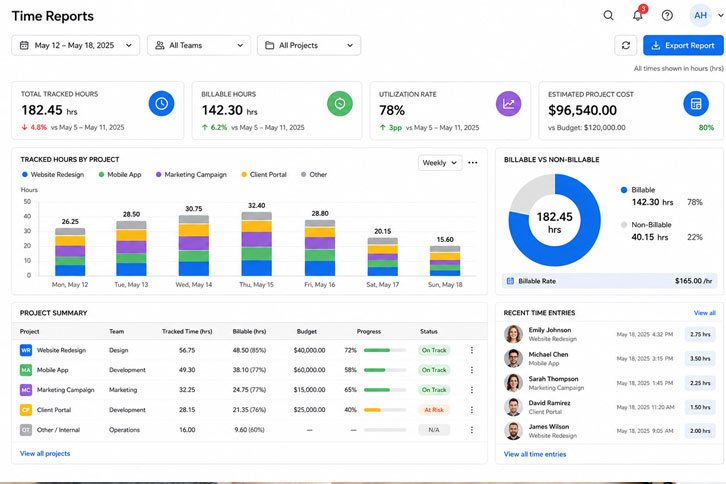
Task: Open the Tracked Hours chart more options menu
Action: pyautogui.click(x=472, y=163)
